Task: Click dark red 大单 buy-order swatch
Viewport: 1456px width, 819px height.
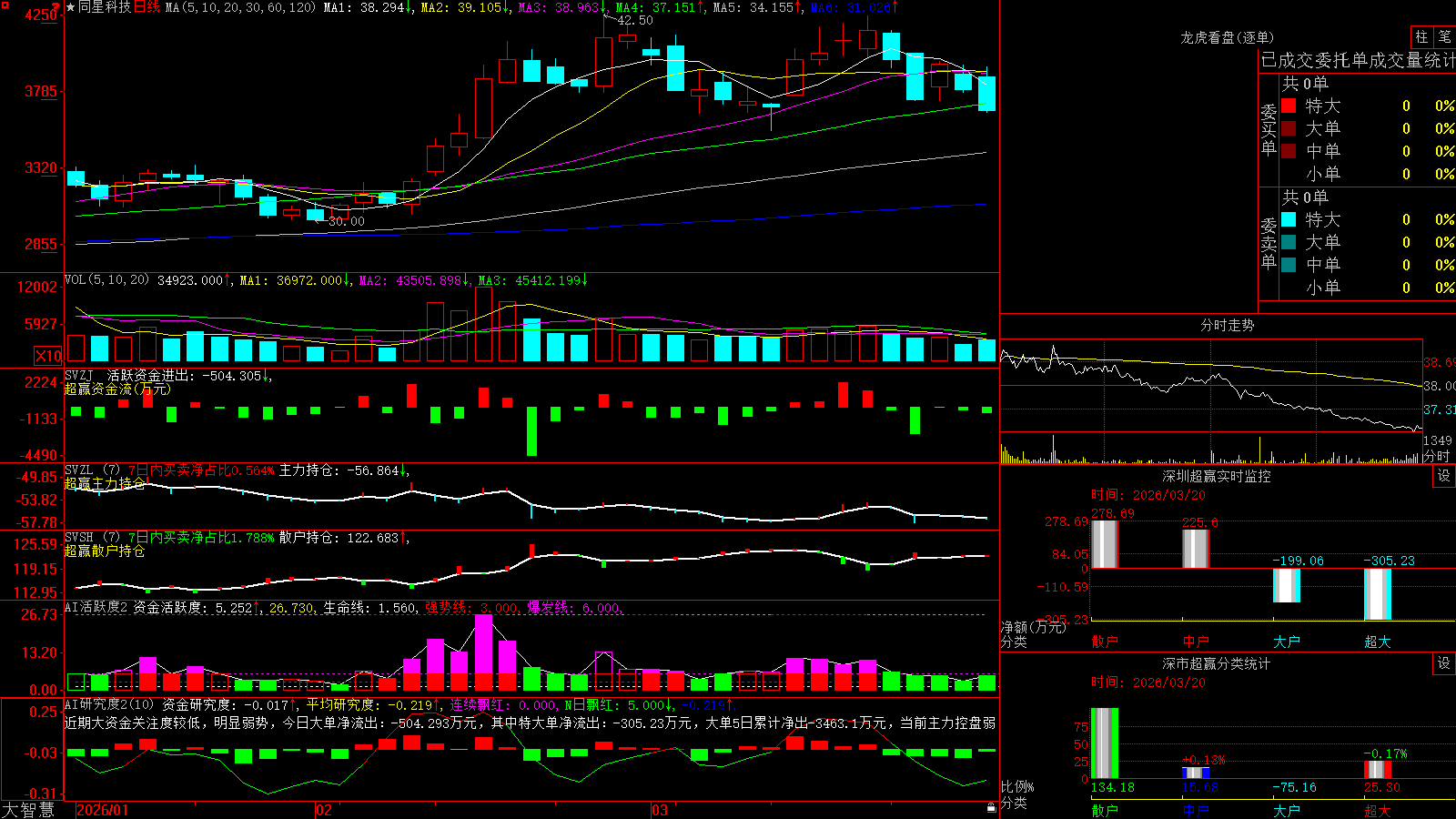Action: coord(1289,128)
